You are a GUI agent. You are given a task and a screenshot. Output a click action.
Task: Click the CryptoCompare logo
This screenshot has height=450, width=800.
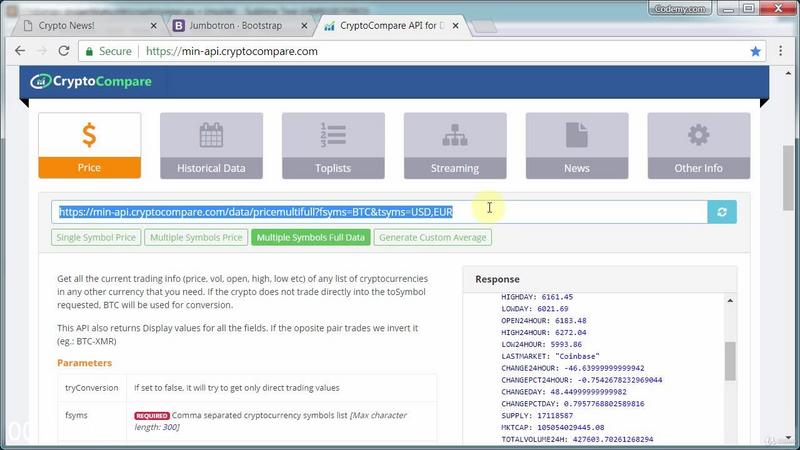[91, 81]
